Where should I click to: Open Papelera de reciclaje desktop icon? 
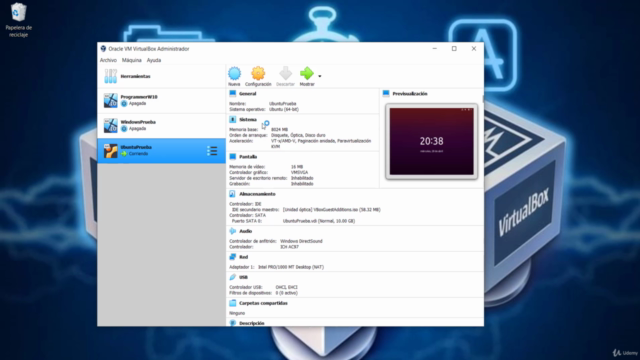coord(18,20)
